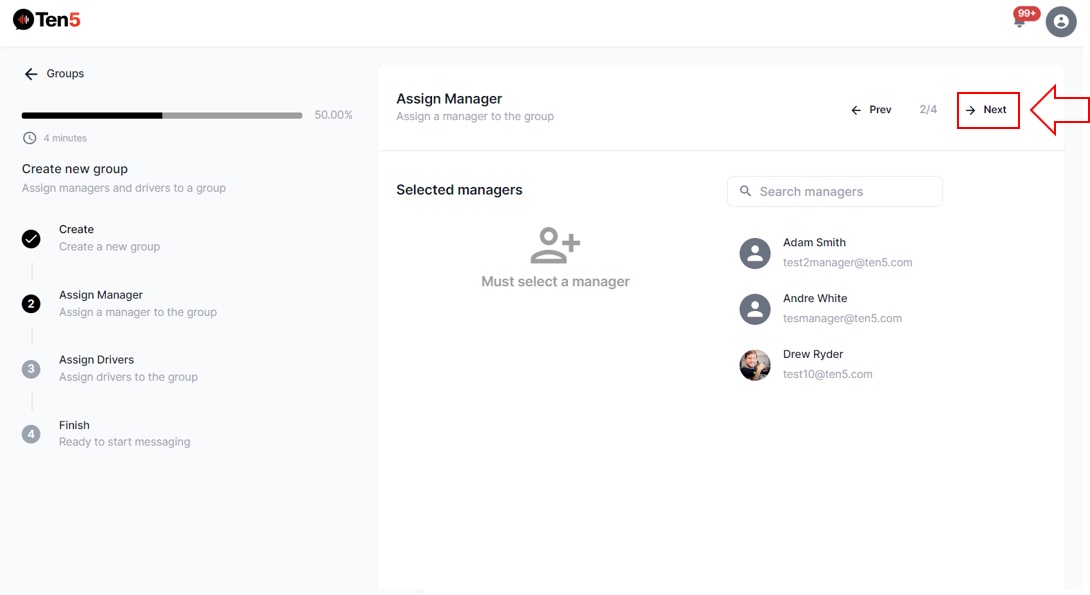This screenshot has height=595, width=1090.
Task: Click the 50% progress bar
Action: 162,116
